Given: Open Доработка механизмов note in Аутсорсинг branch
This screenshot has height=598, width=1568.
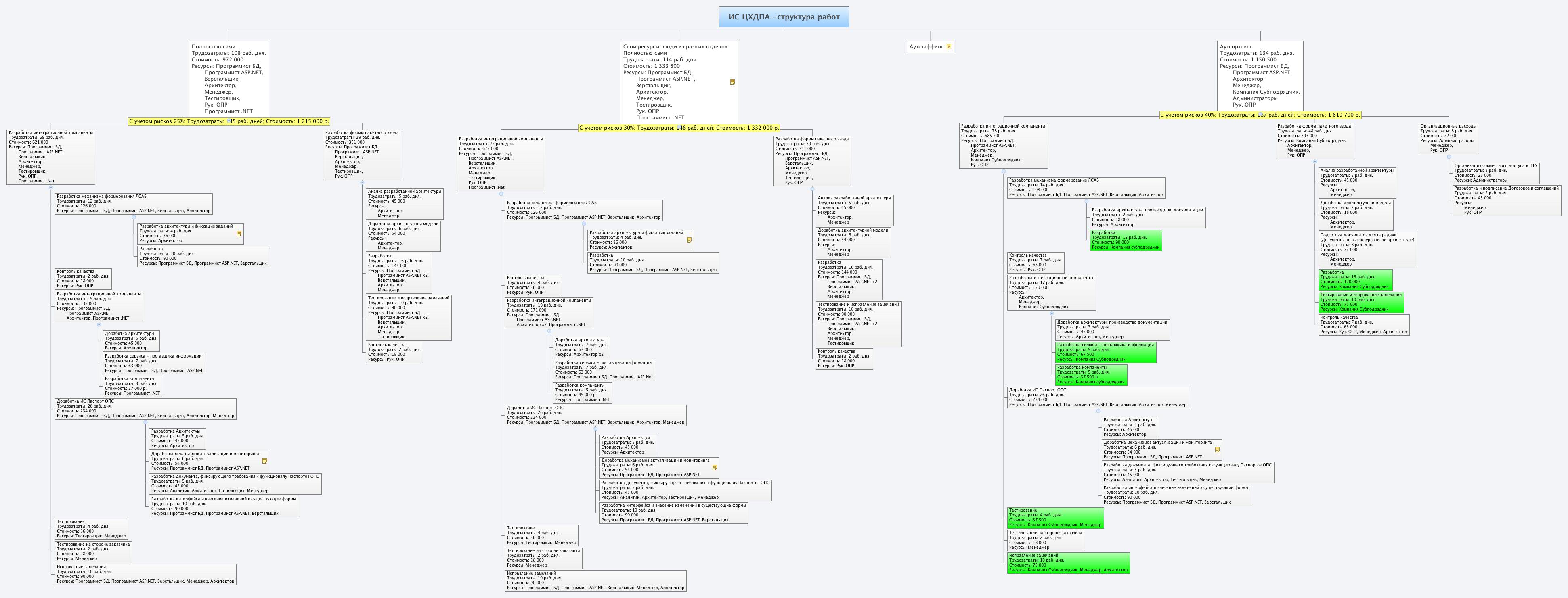Looking at the screenshot, I should [1217, 450].
